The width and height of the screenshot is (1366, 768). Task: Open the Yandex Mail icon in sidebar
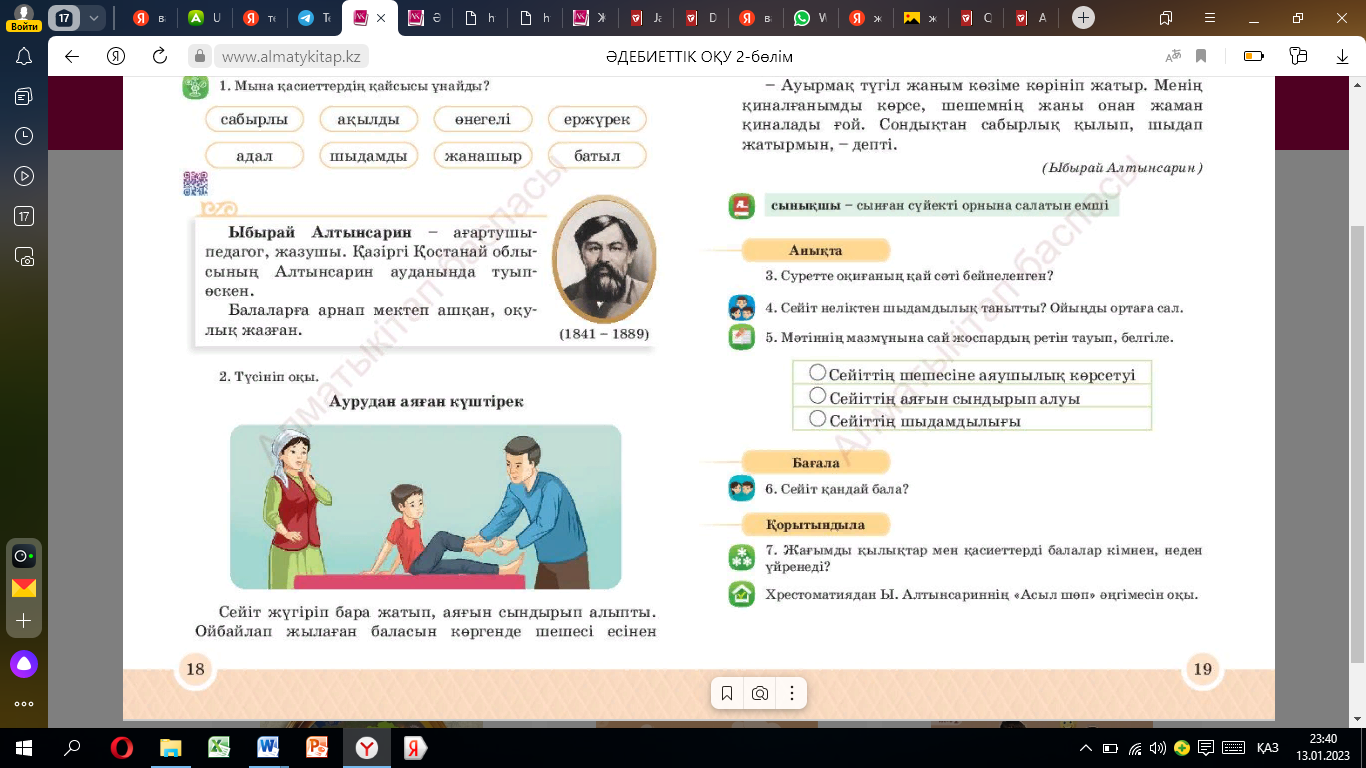(24, 588)
